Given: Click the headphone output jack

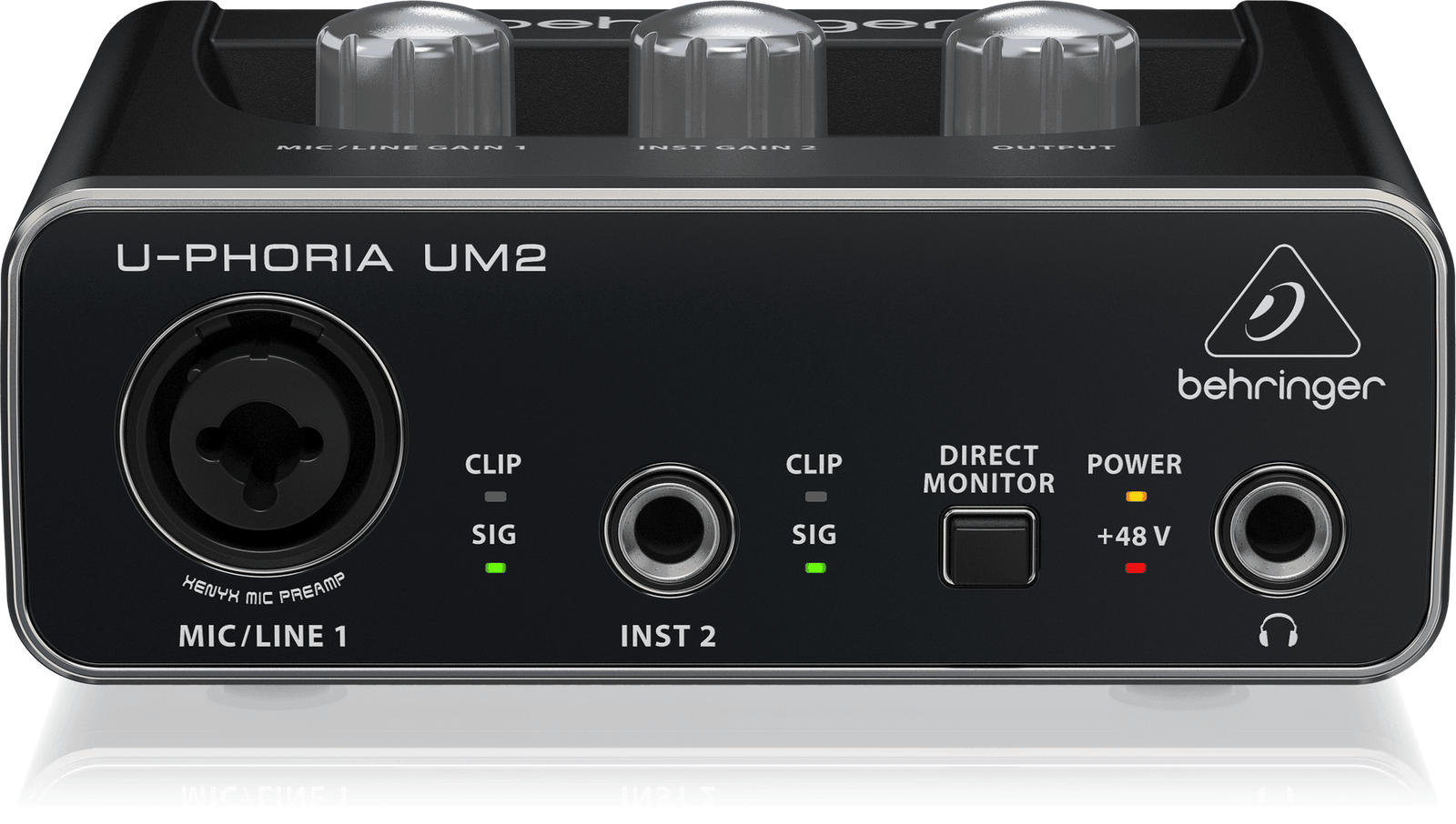Looking at the screenshot, I should (x=1279, y=530).
